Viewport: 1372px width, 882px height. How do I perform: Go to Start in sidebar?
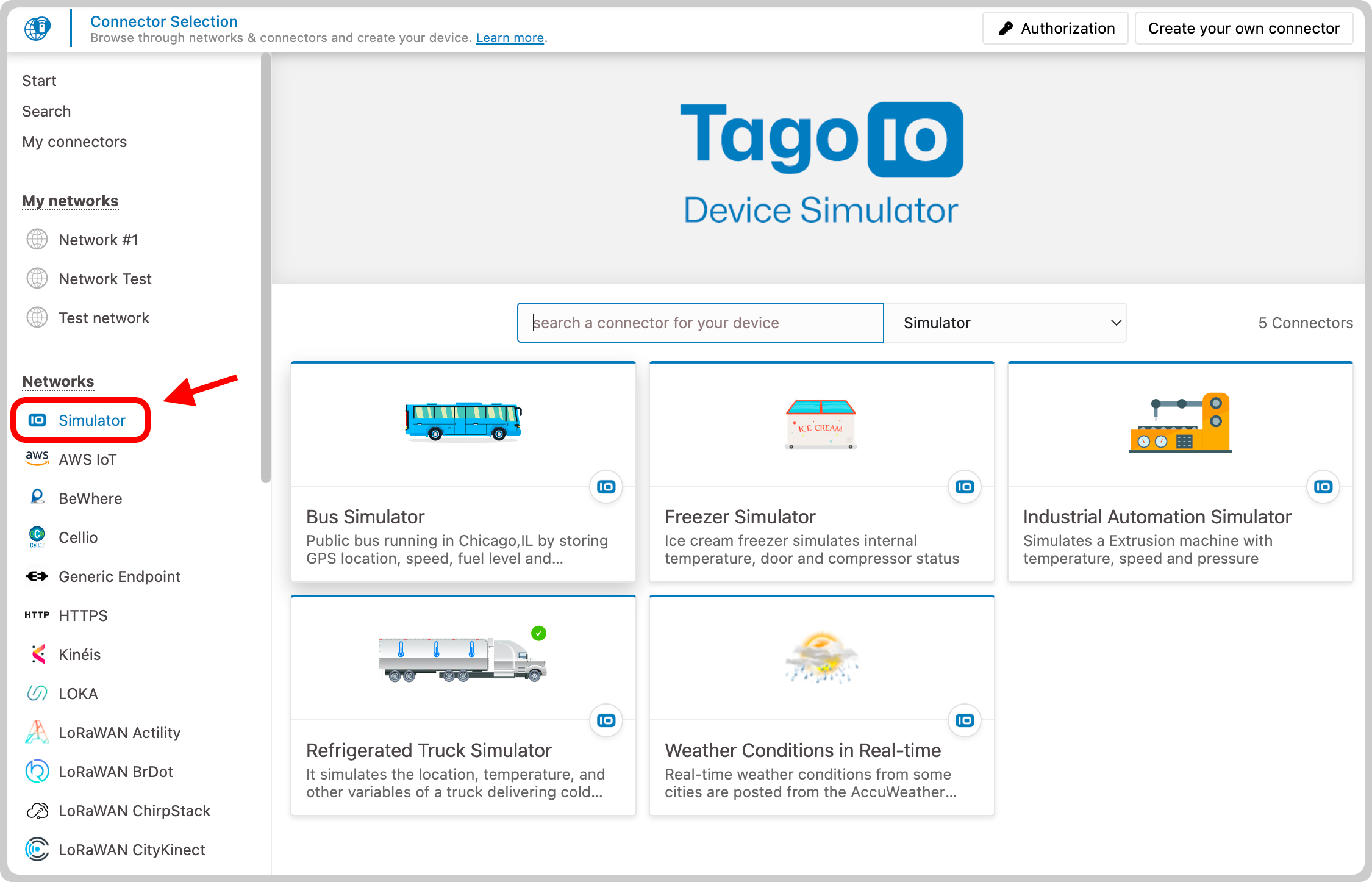coord(39,81)
